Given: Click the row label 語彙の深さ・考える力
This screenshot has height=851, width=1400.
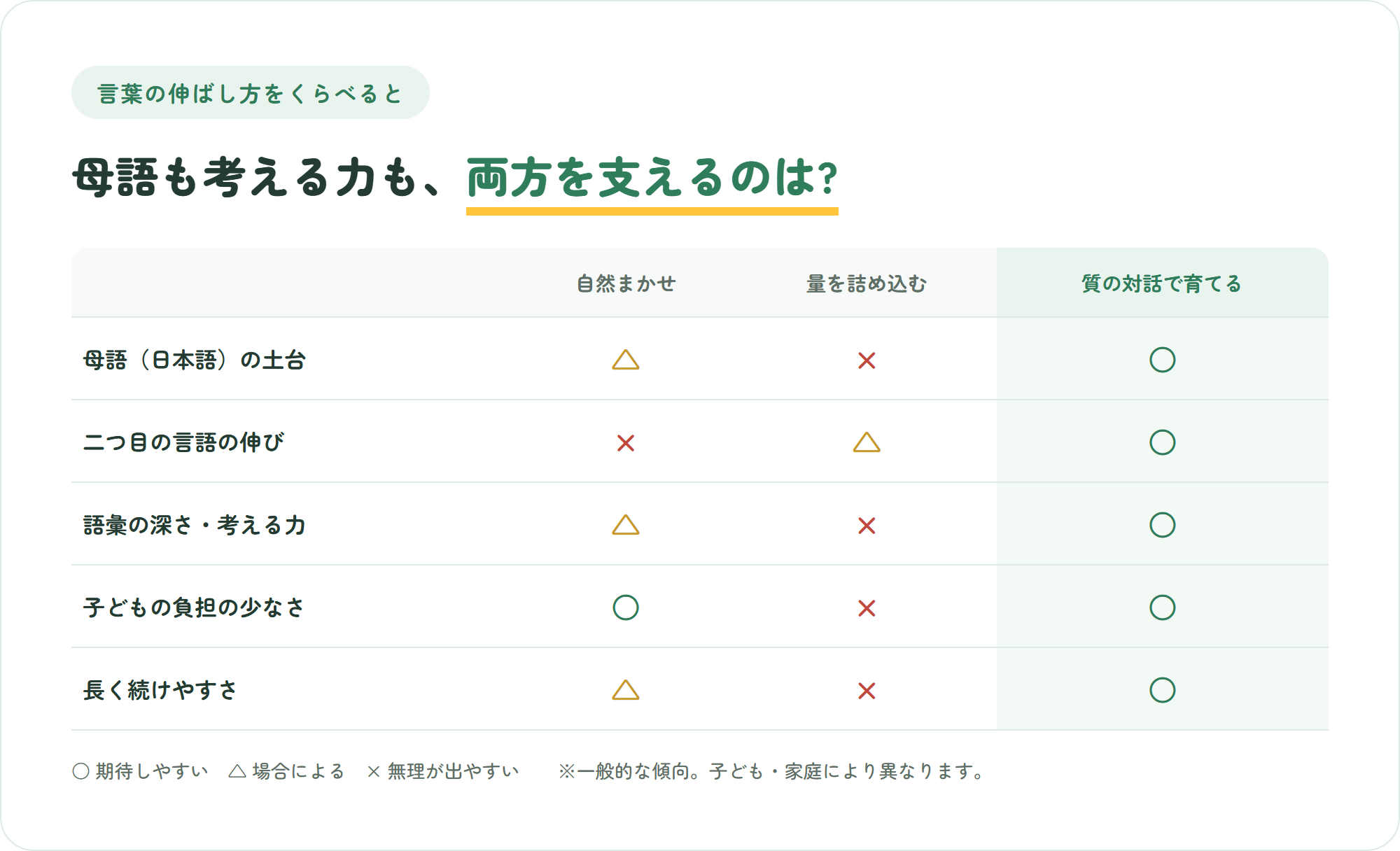Looking at the screenshot, I should click(195, 525).
